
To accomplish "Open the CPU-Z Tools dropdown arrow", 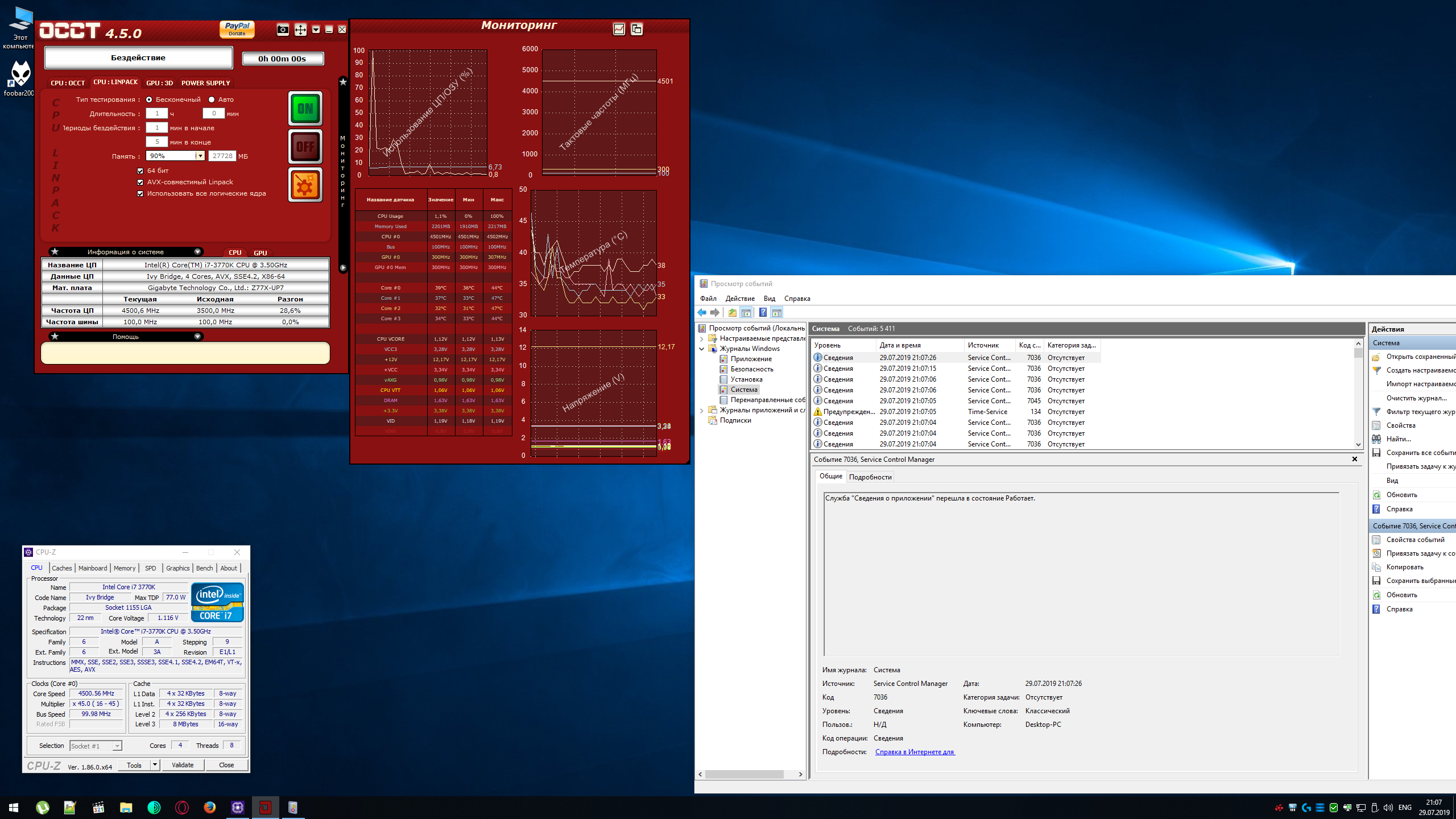I will click(155, 765).
